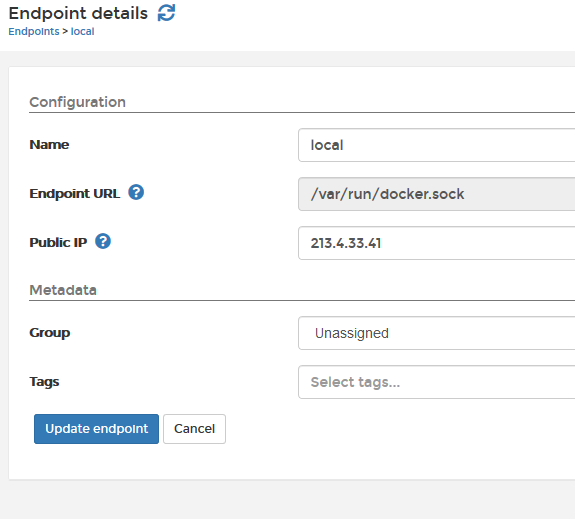Refresh the Endpoint details page
Screen dimensions: 575x519
pyautogui.click(x=166, y=13)
